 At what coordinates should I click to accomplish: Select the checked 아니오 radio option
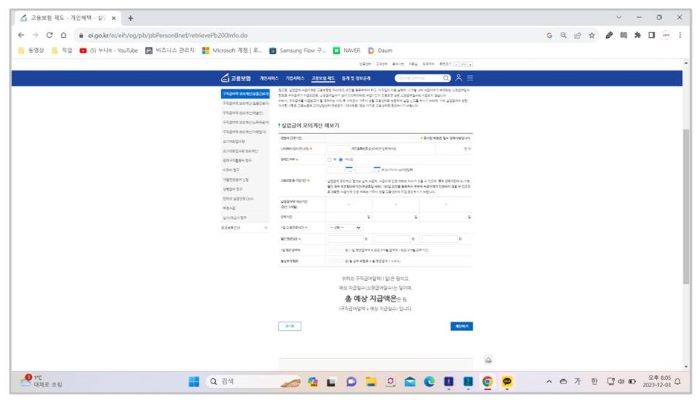click(341, 159)
